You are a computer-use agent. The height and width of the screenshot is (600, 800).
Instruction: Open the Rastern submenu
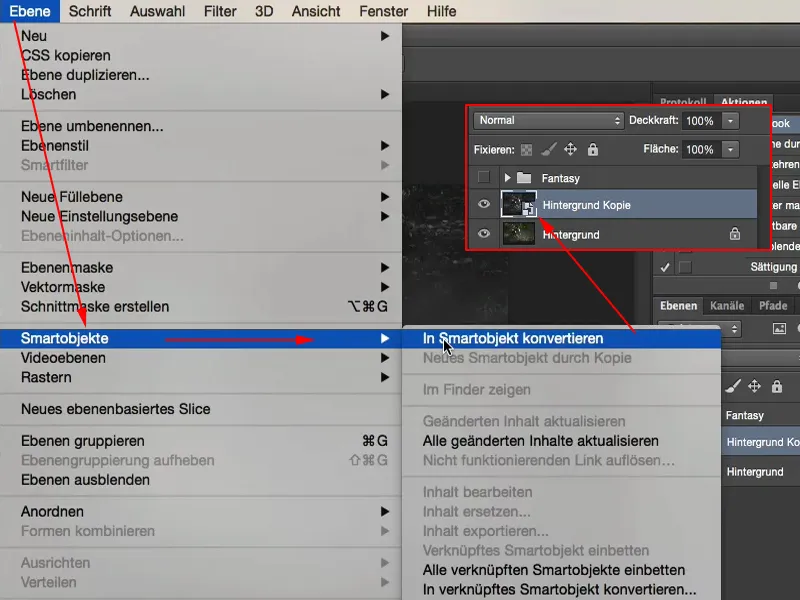tap(201, 378)
